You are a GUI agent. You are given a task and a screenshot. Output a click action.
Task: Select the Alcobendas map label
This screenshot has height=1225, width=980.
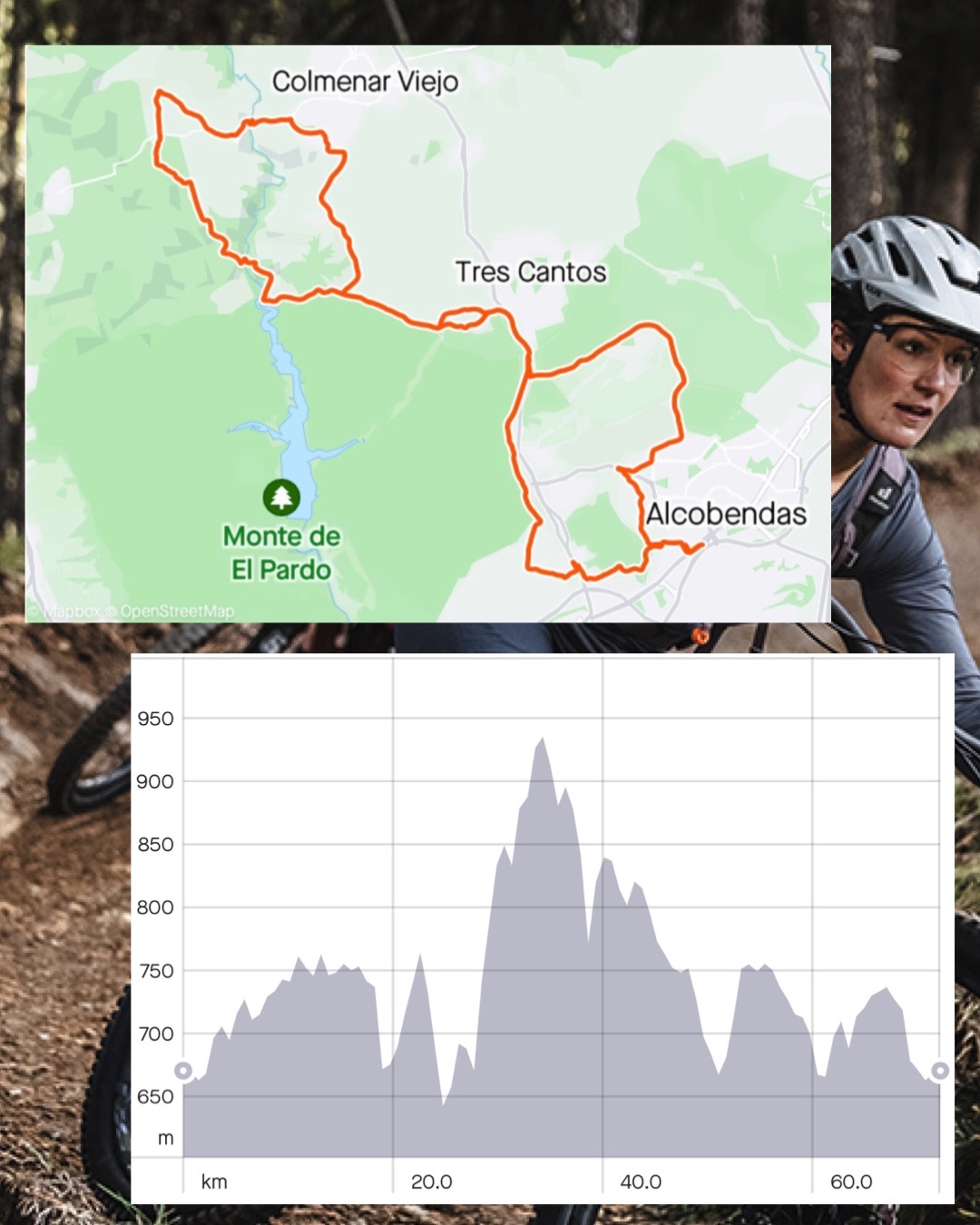tap(726, 514)
